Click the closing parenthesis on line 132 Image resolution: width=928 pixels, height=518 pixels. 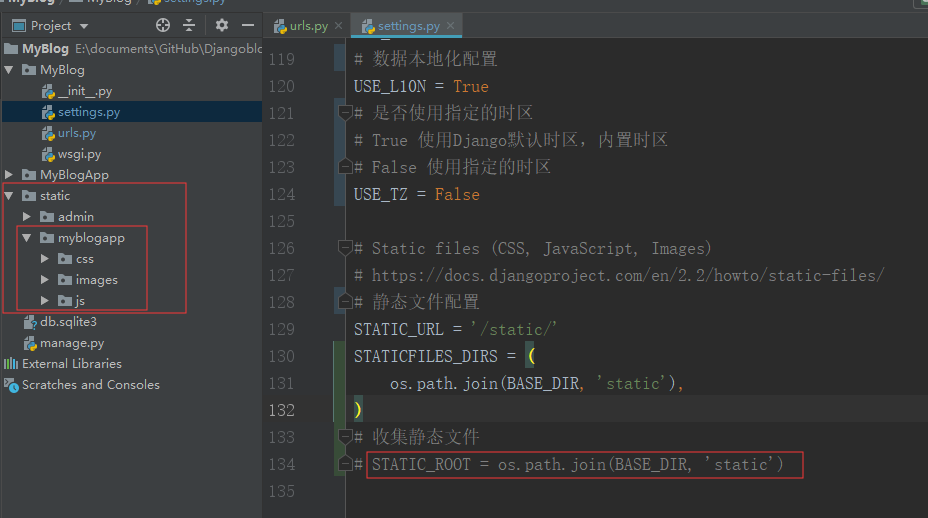pyautogui.click(x=357, y=410)
